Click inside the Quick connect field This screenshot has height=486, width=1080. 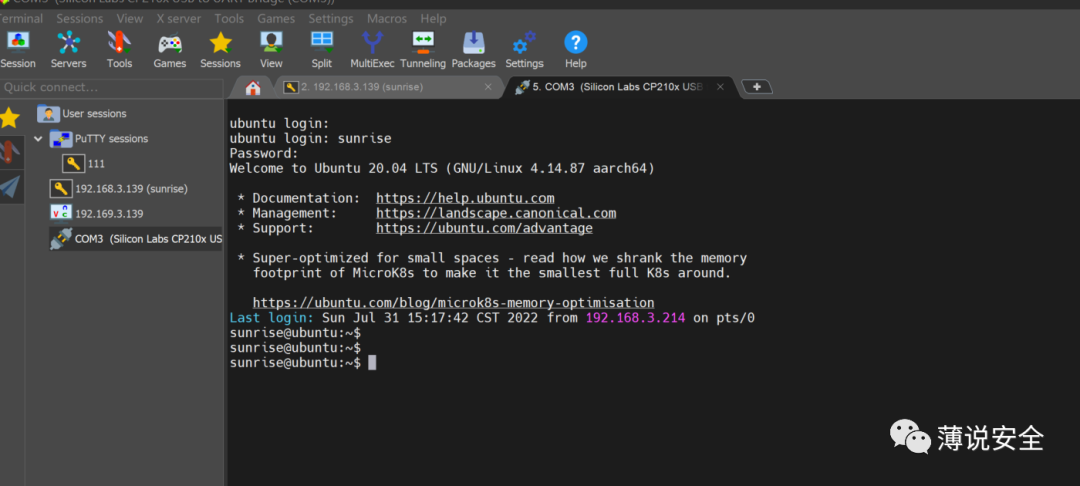click(x=110, y=87)
